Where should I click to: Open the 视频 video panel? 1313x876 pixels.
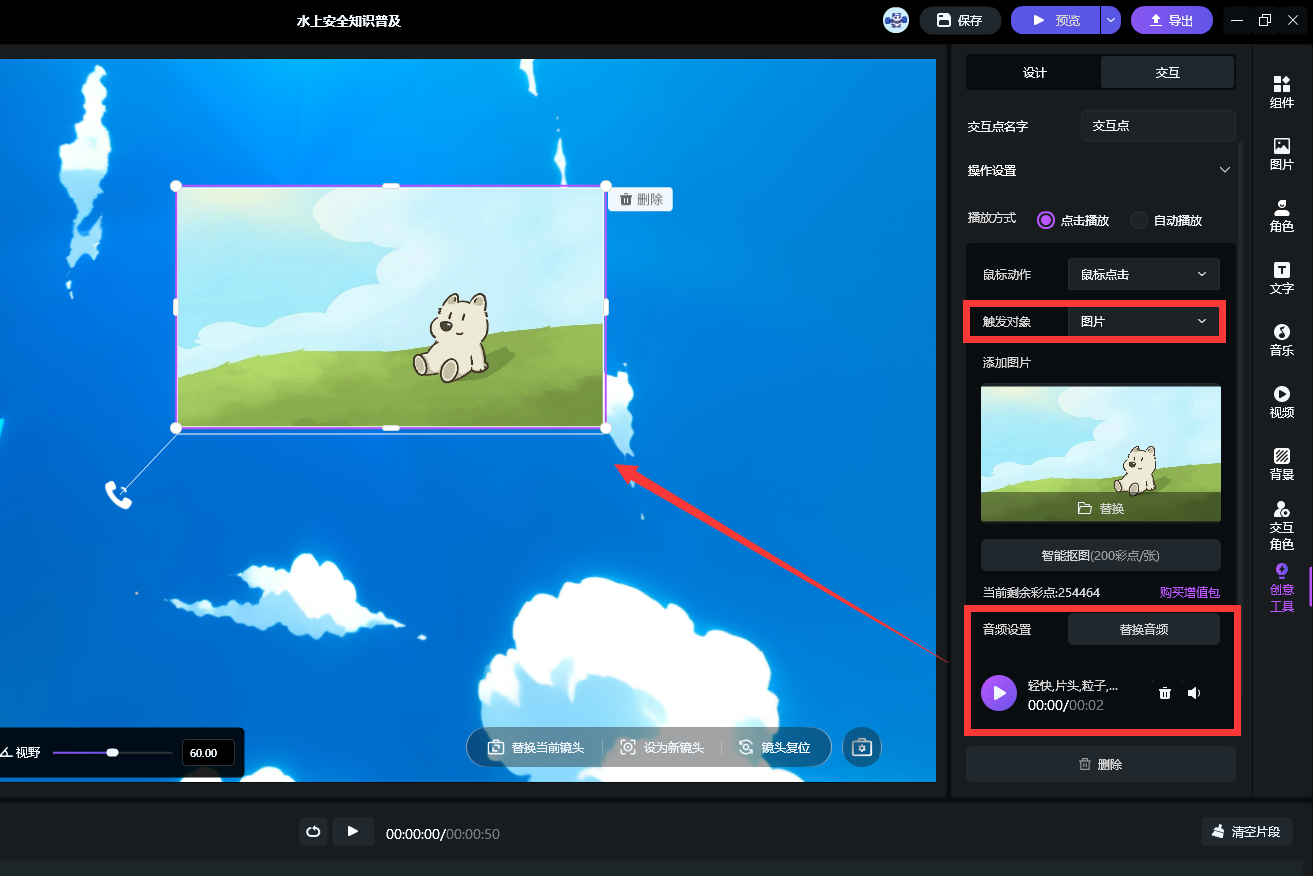click(1281, 401)
